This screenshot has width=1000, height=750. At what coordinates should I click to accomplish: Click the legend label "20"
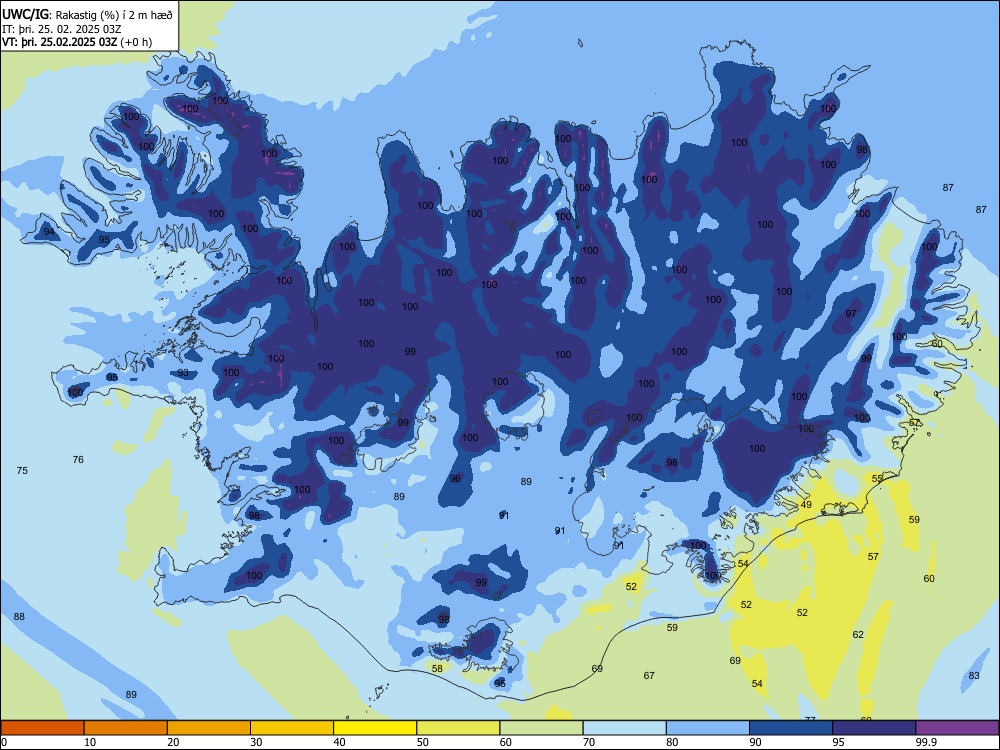click(x=173, y=742)
